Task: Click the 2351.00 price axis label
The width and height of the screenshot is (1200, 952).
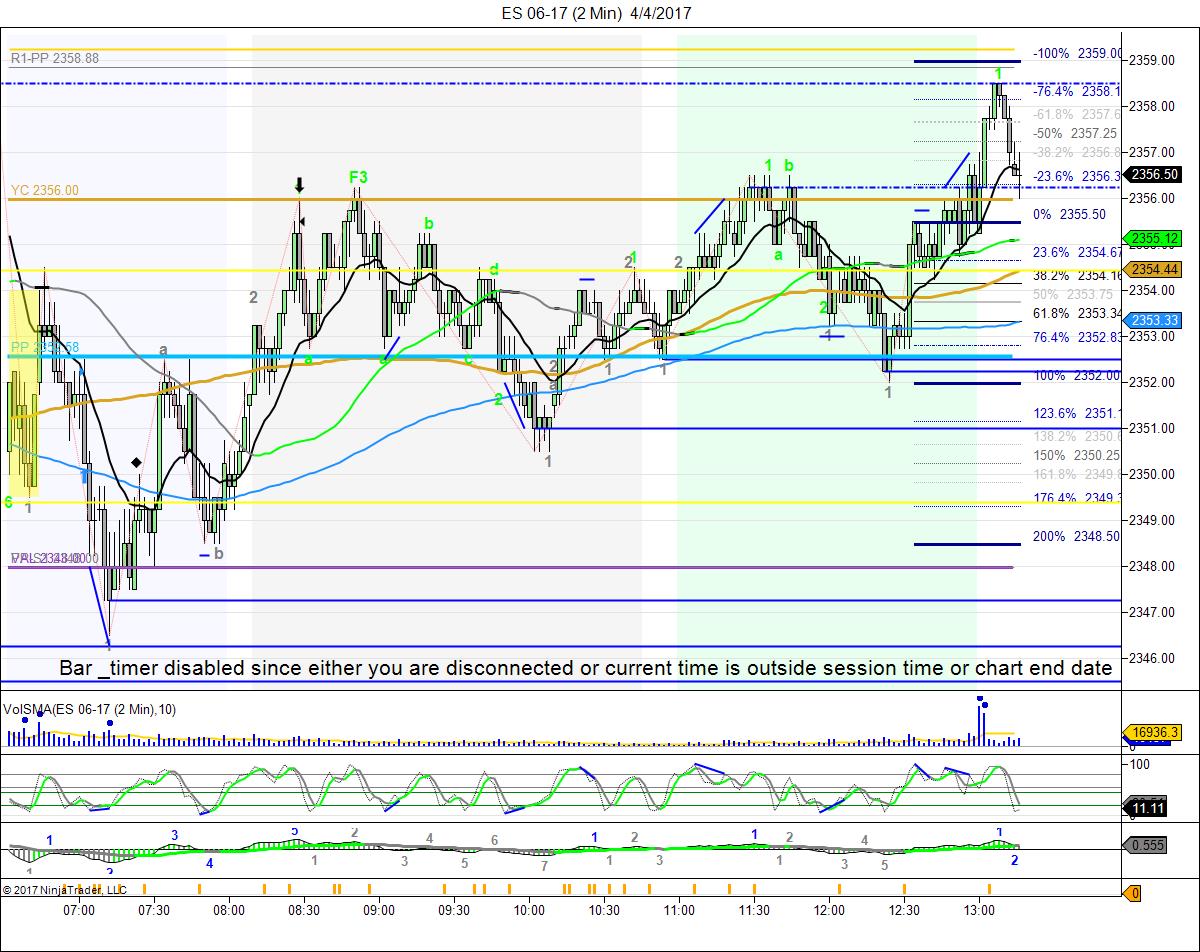Action: [1153, 428]
